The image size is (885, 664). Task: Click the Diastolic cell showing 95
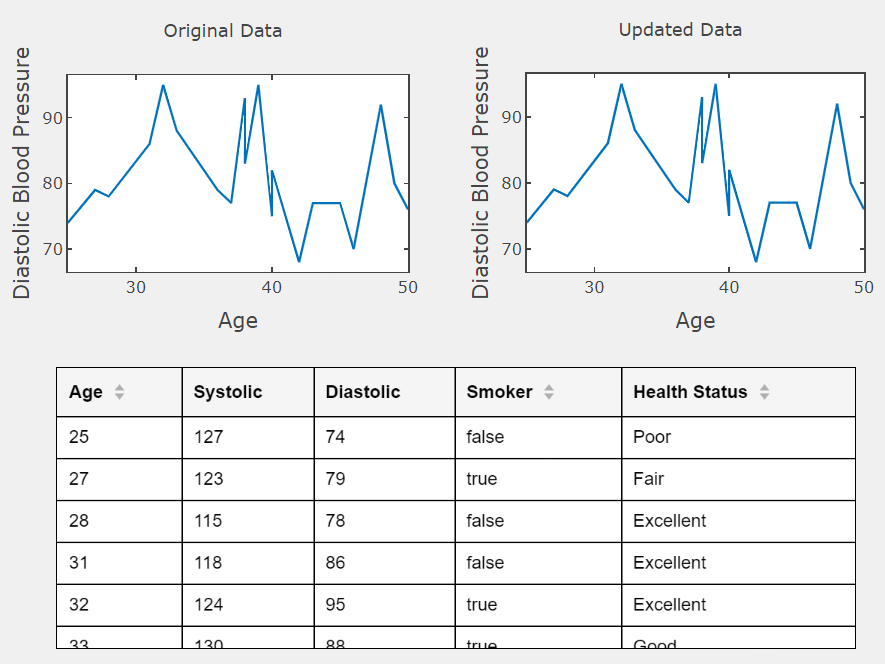(384, 605)
